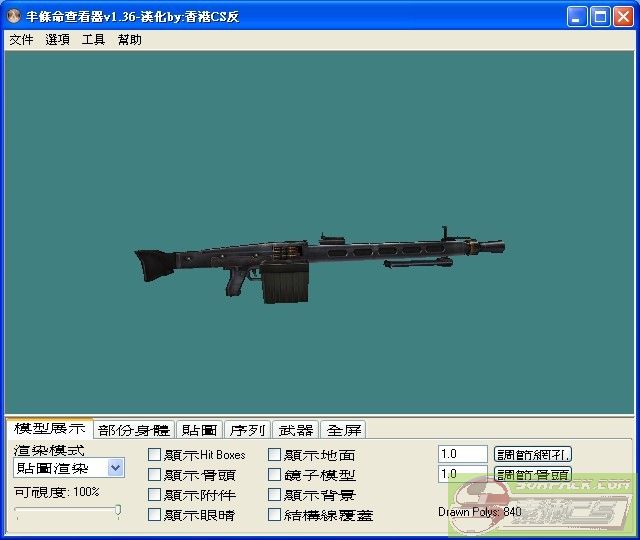Switch to the 部份身體 tab

click(x=134, y=430)
